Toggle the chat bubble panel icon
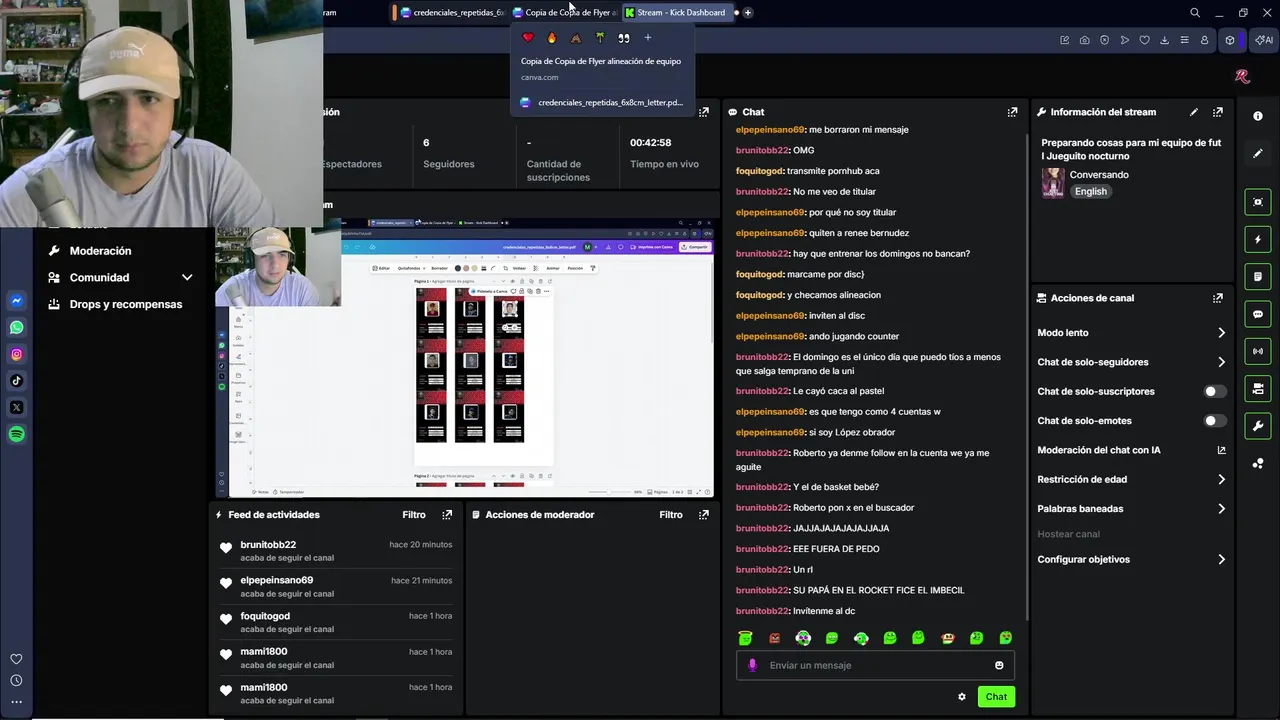The width and height of the screenshot is (1280, 720). pyautogui.click(x=1258, y=314)
